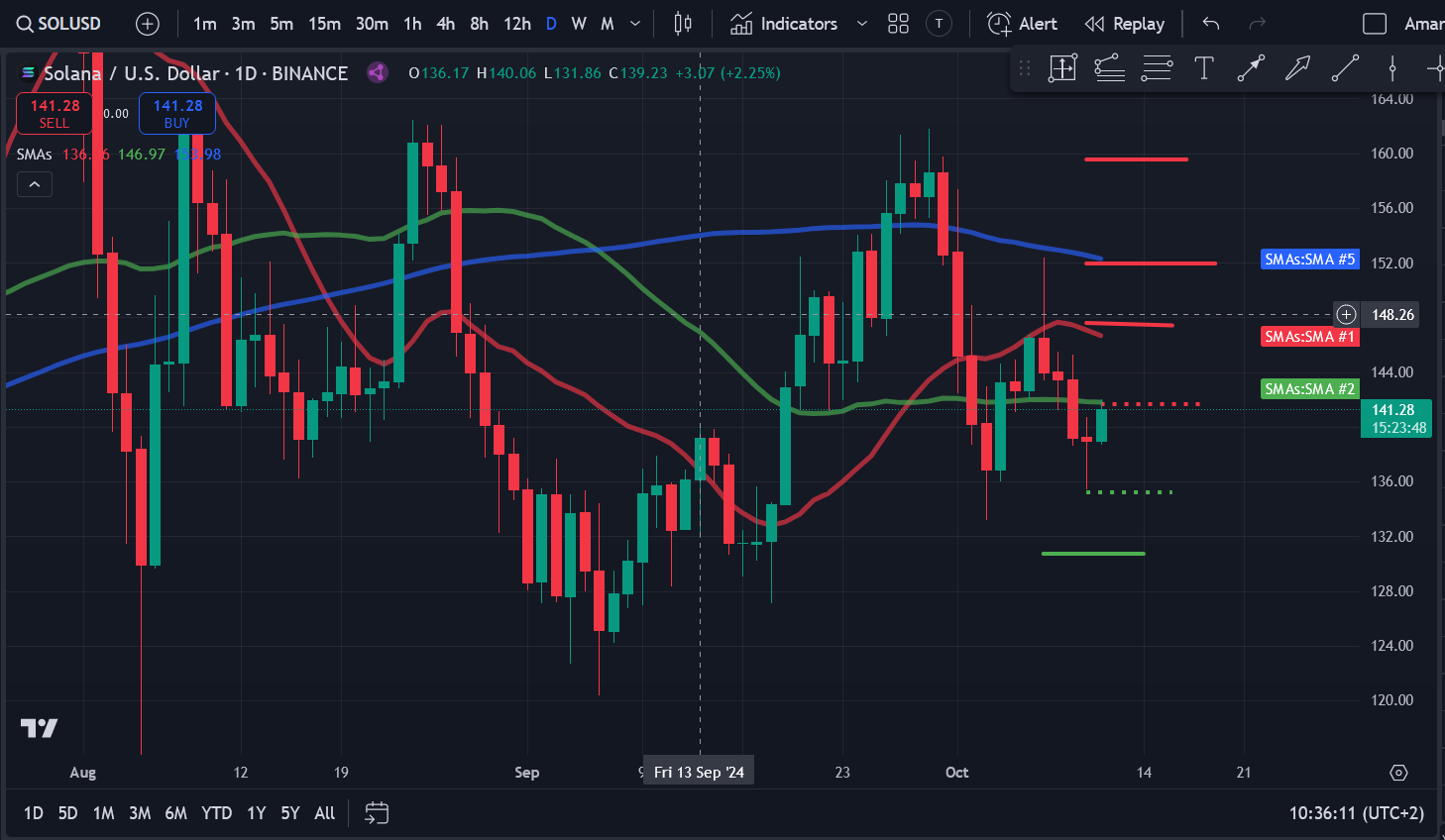Viewport: 1445px width, 840px height.
Task: Switch to 8h timeframe
Action: pyautogui.click(x=480, y=24)
